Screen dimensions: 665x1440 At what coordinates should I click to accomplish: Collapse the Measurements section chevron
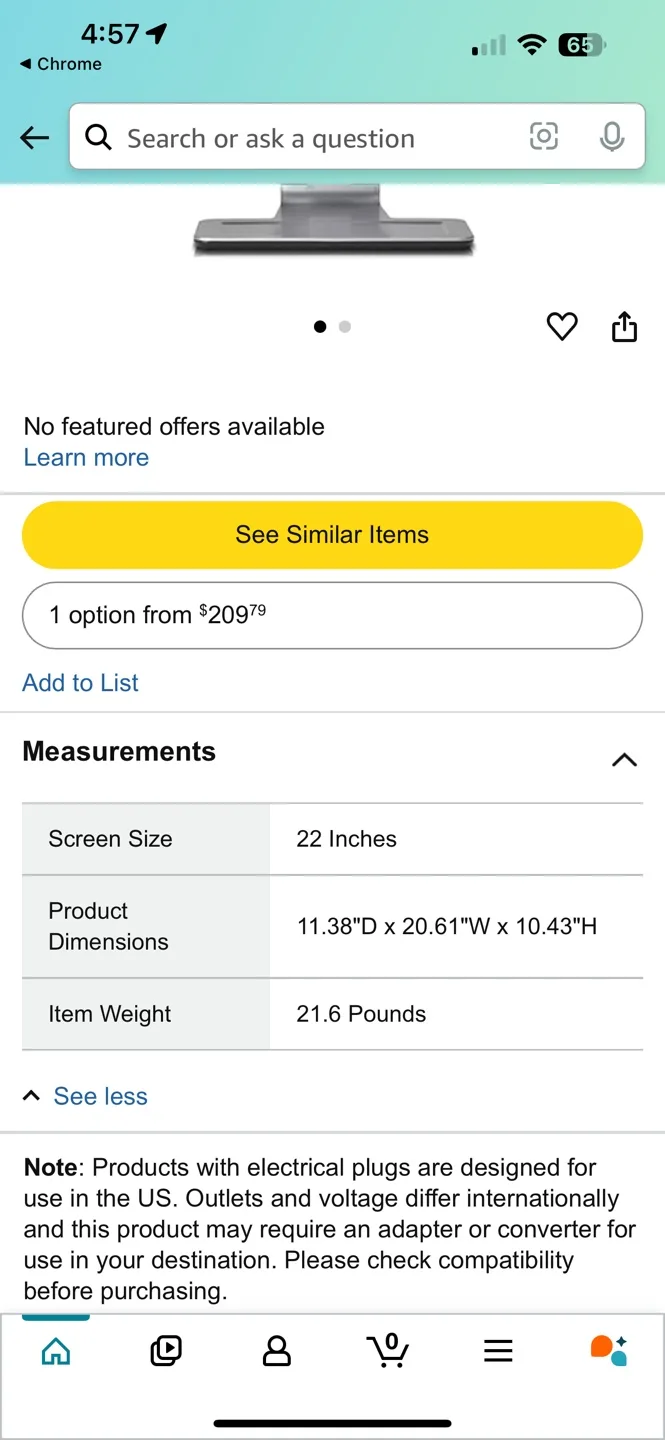click(x=624, y=760)
